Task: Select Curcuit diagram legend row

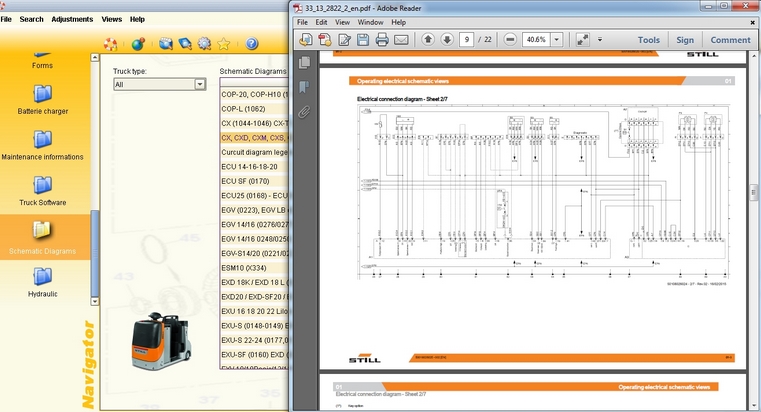Action: pos(254,152)
